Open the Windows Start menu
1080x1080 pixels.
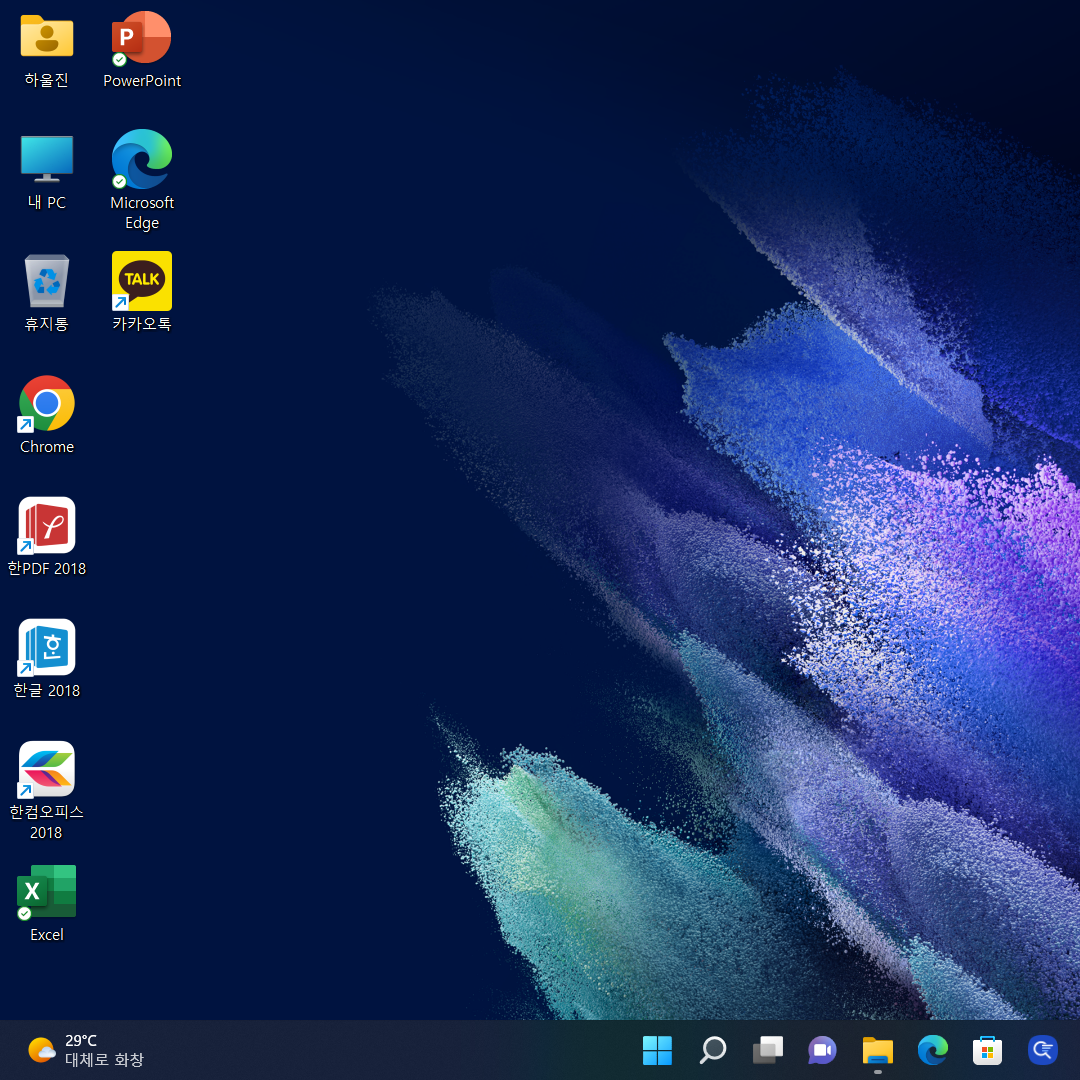coord(657,1050)
